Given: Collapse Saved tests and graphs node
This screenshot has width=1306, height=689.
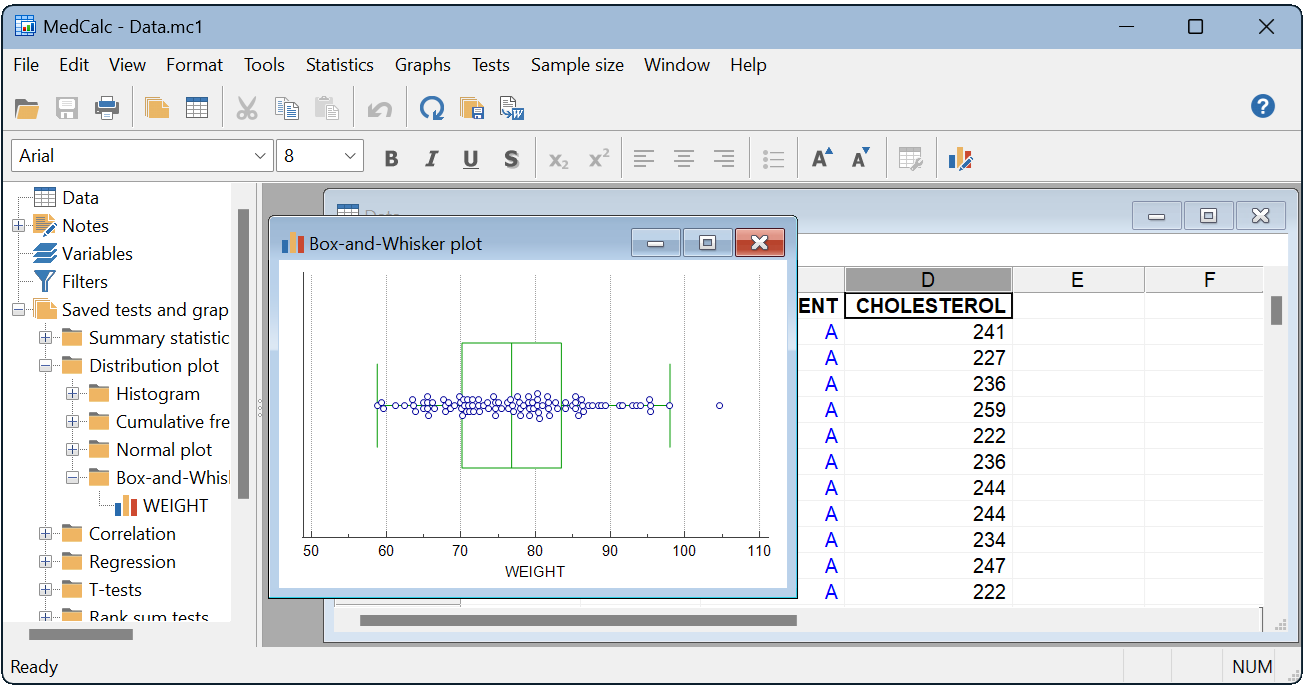Looking at the screenshot, I should point(18,310).
